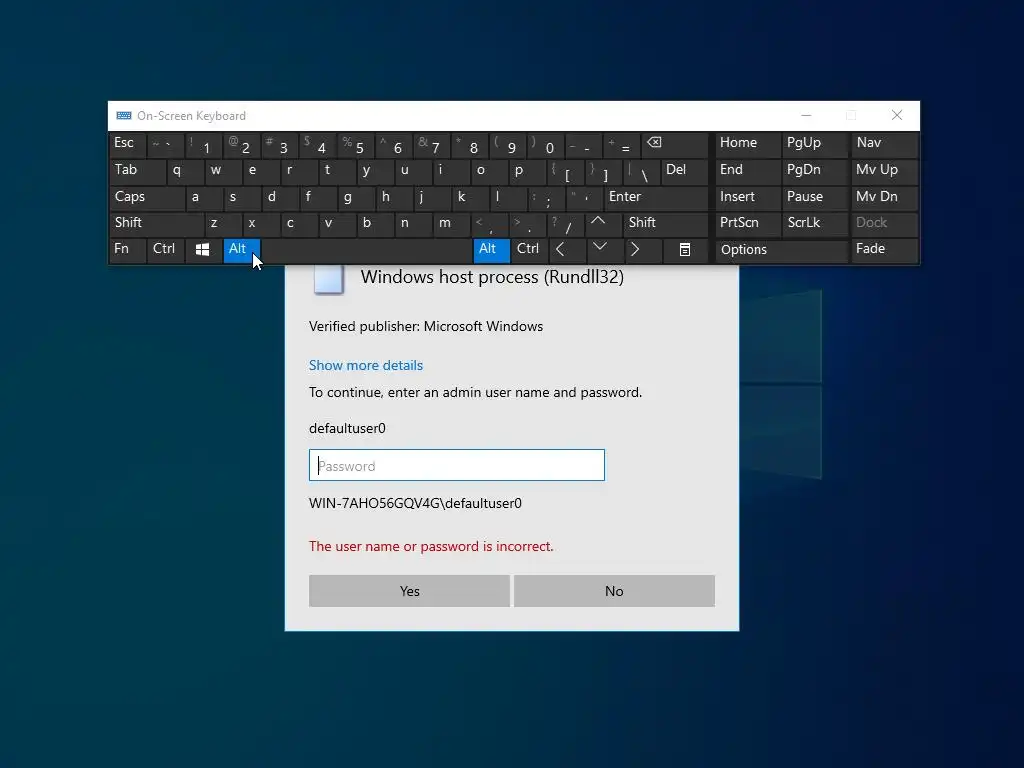
Task: Click the Insert key
Action: 748,198
